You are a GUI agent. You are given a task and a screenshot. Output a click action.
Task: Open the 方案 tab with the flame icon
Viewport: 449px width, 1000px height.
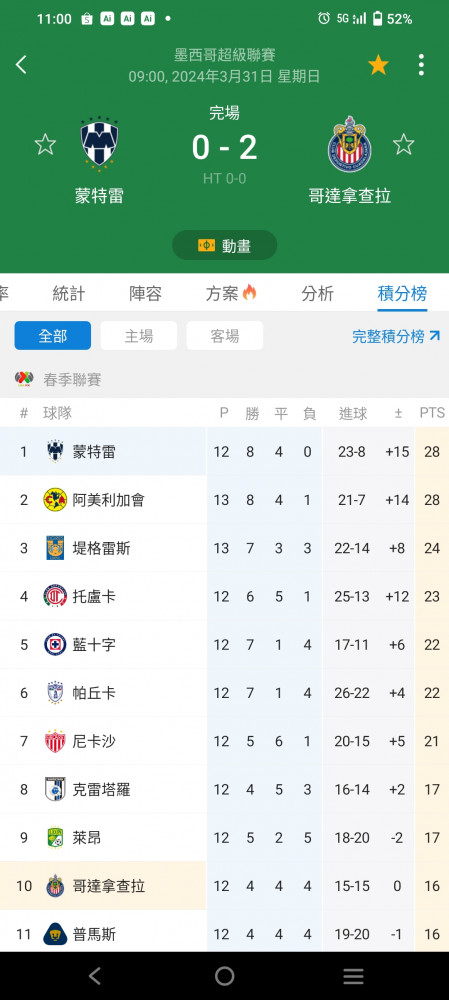click(x=231, y=293)
